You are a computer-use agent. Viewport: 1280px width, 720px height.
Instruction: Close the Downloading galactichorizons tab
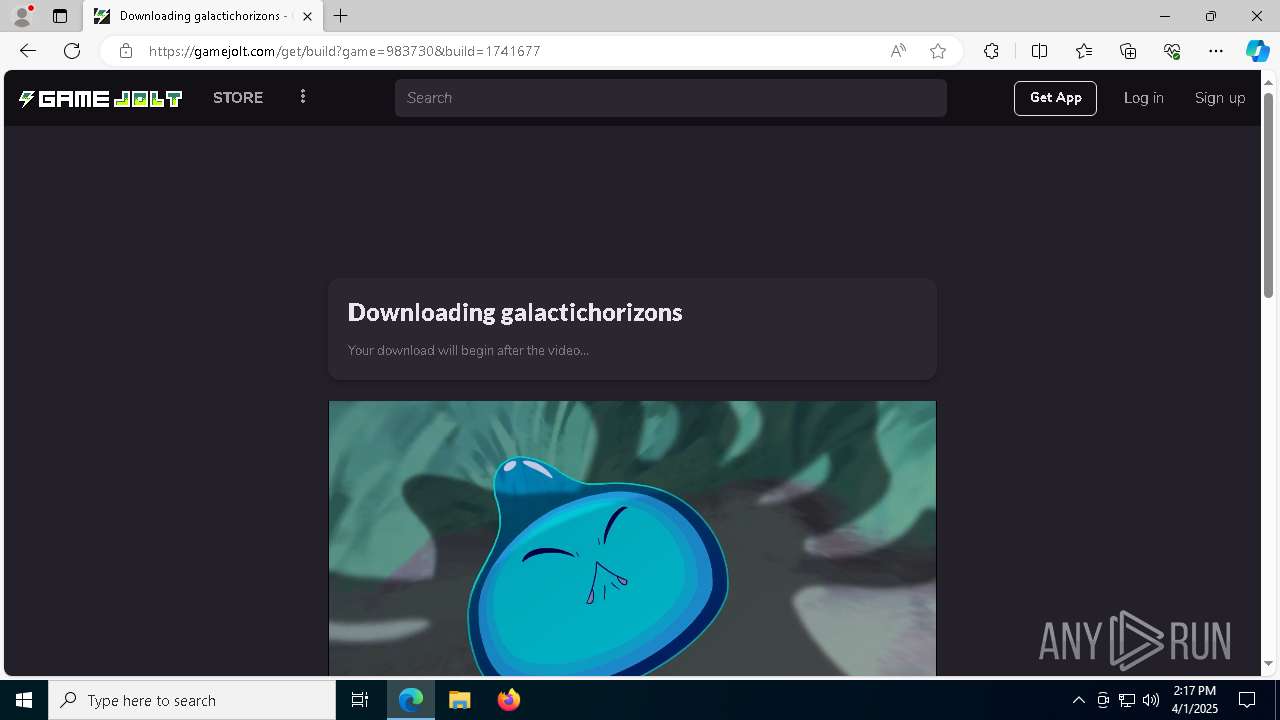(307, 16)
